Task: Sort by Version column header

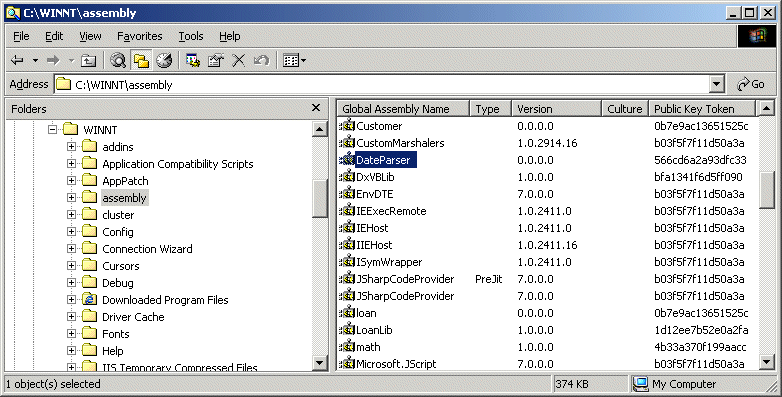Action: point(557,109)
